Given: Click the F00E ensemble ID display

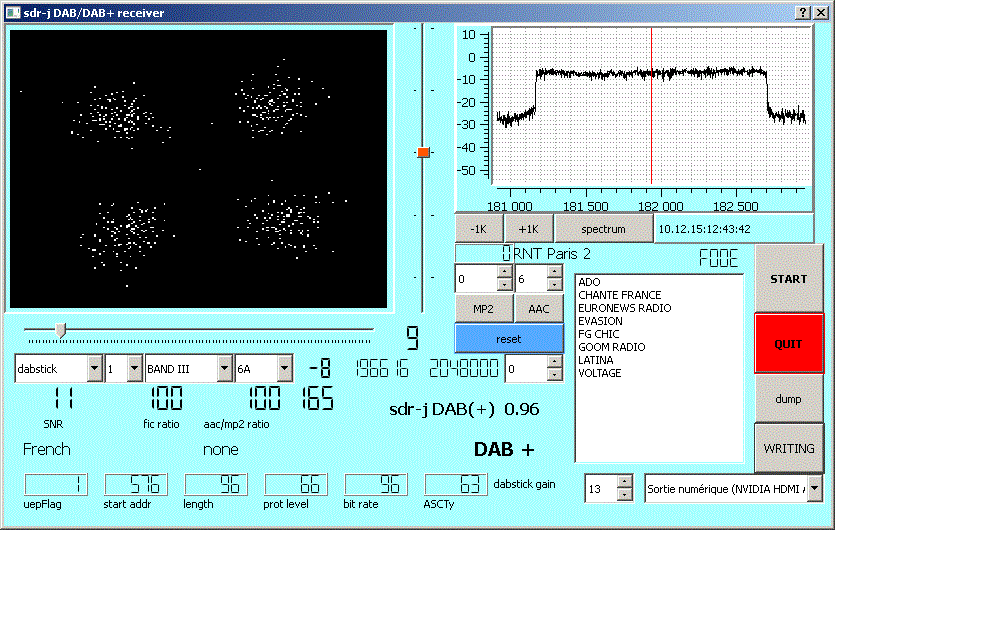Looking at the screenshot, I should click(x=718, y=258).
